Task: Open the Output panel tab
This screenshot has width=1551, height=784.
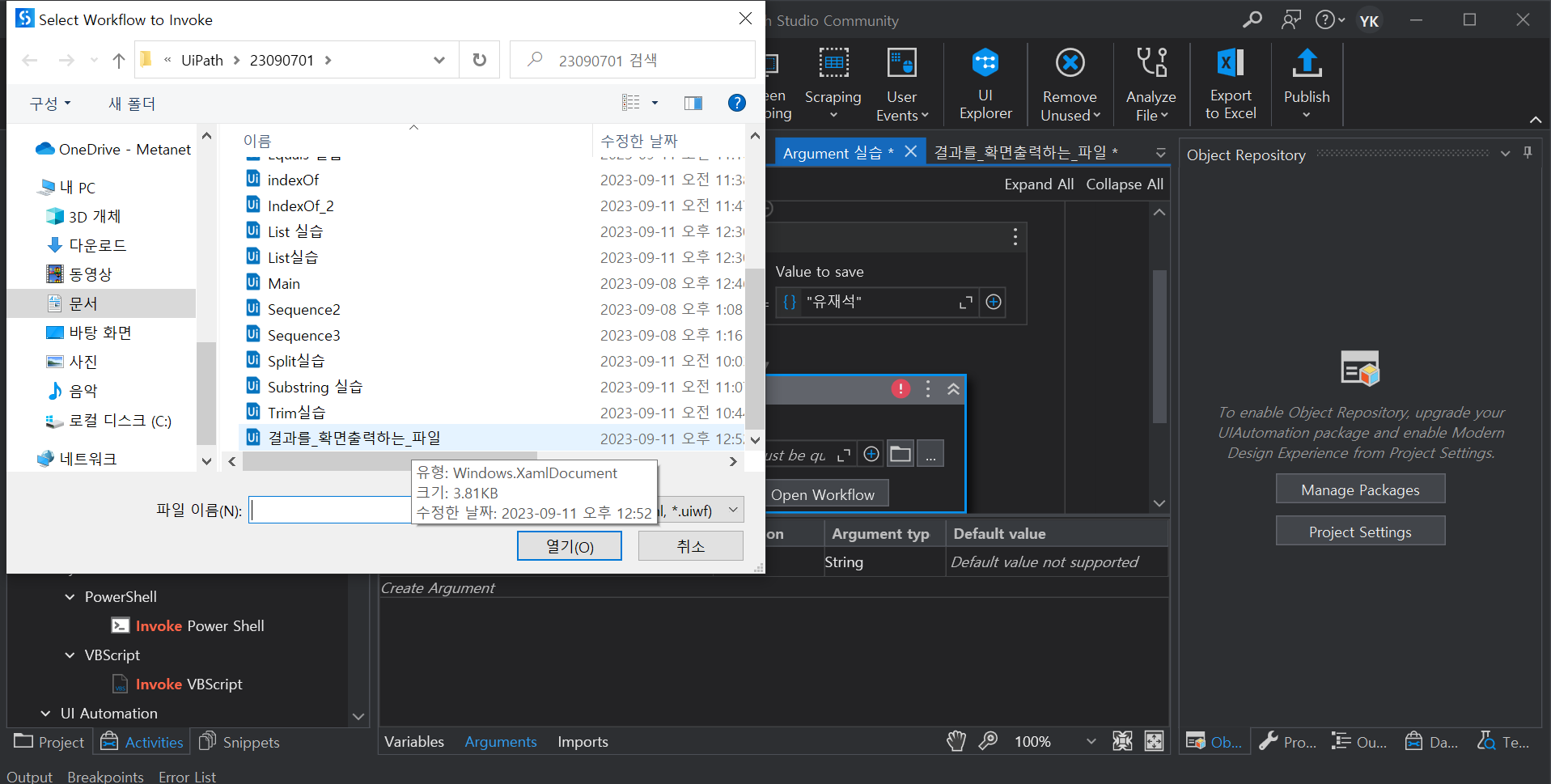Action: 29,776
